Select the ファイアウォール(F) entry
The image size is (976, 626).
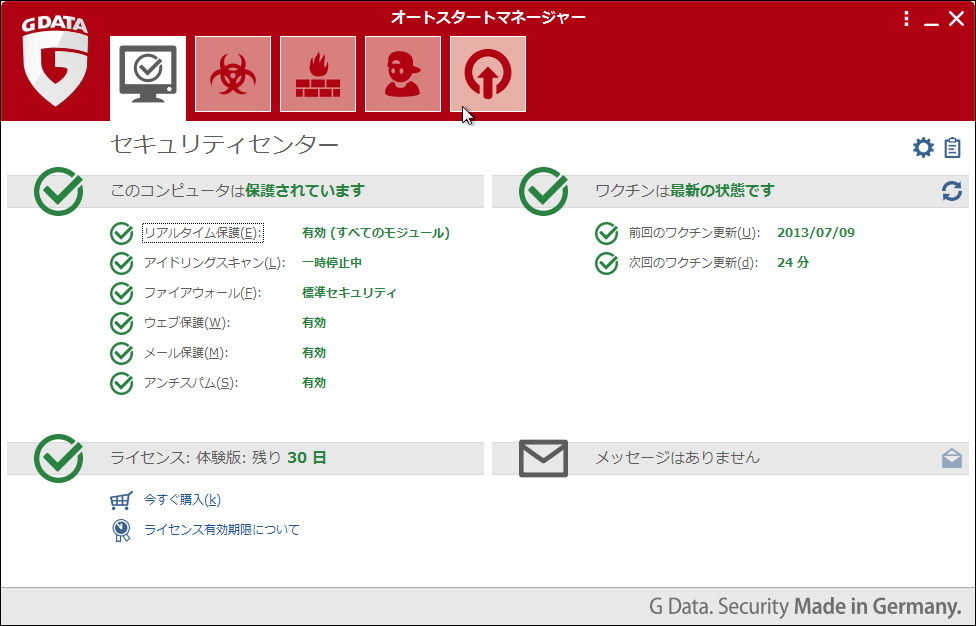coord(202,292)
